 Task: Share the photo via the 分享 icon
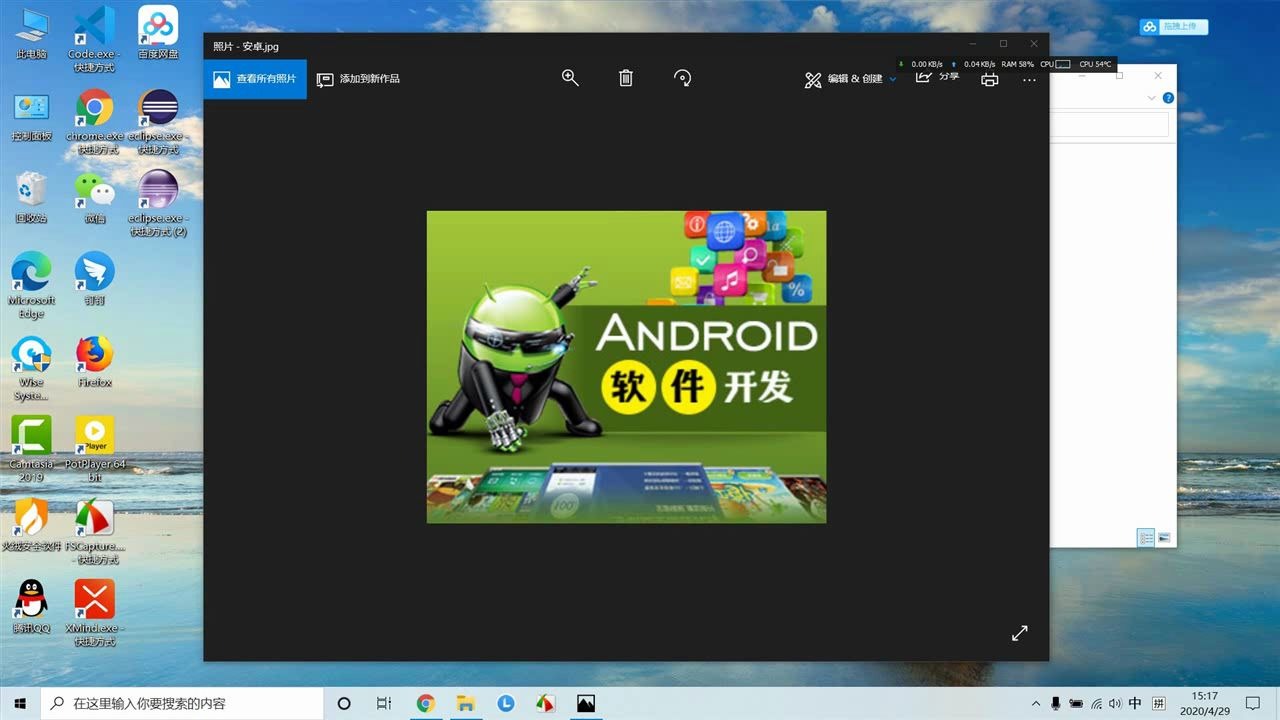[938, 77]
